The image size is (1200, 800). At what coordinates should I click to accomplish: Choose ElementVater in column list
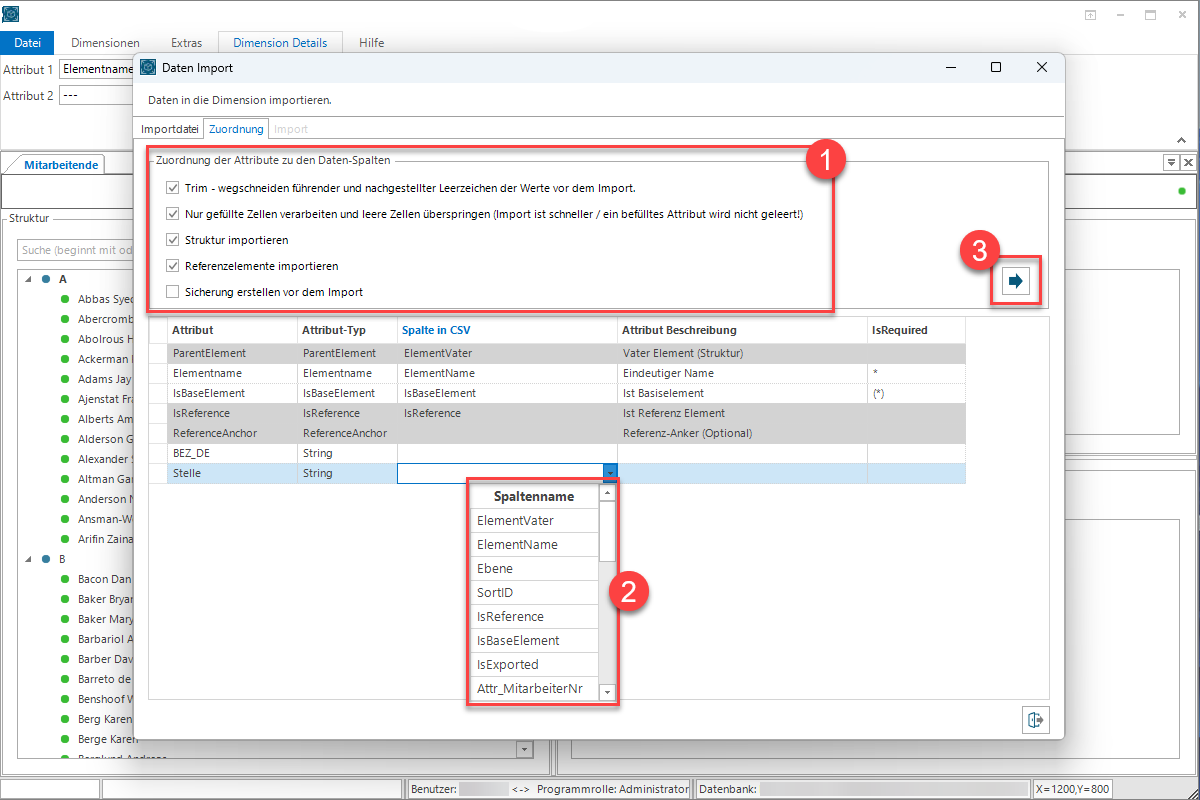(x=534, y=521)
